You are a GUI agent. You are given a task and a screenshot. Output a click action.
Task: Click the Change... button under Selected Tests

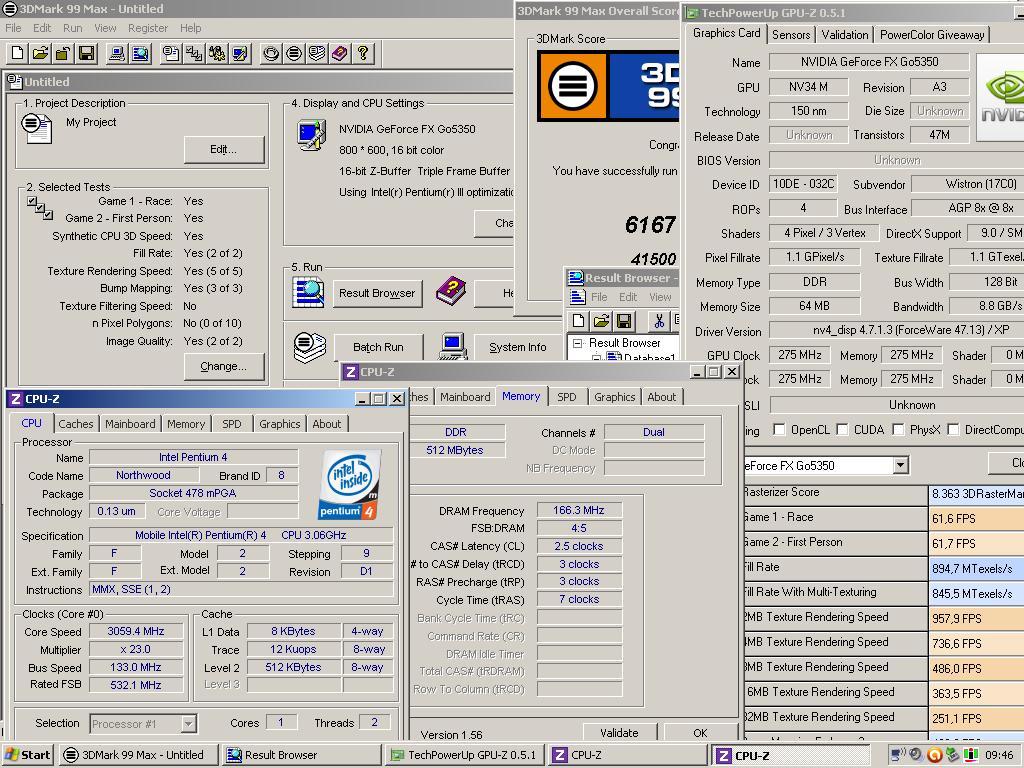tap(224, 366)
